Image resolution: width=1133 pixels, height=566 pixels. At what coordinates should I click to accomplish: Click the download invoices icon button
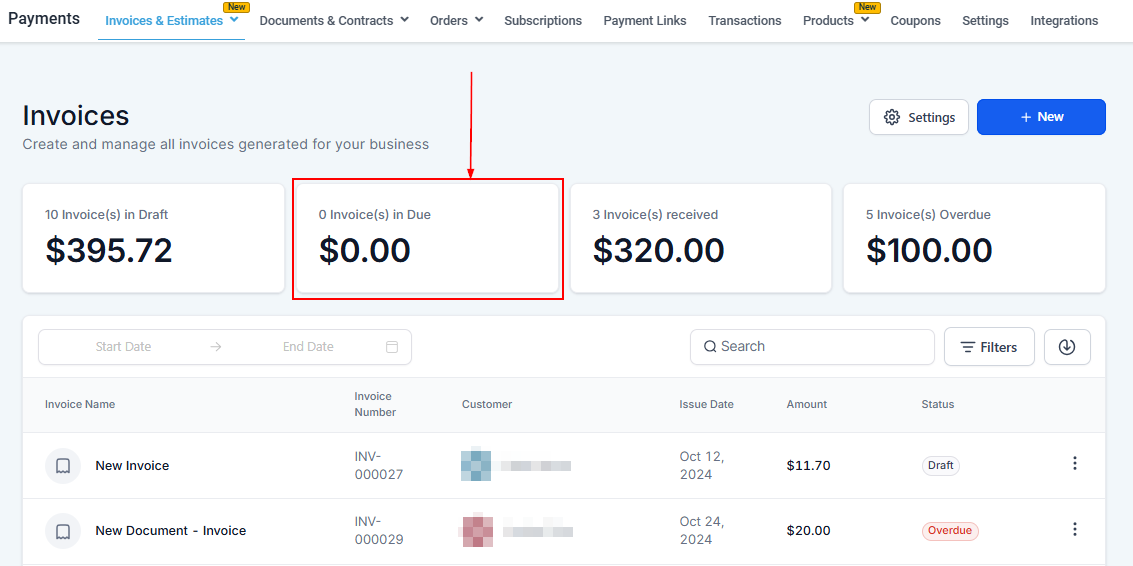[x=1067, y=347]
